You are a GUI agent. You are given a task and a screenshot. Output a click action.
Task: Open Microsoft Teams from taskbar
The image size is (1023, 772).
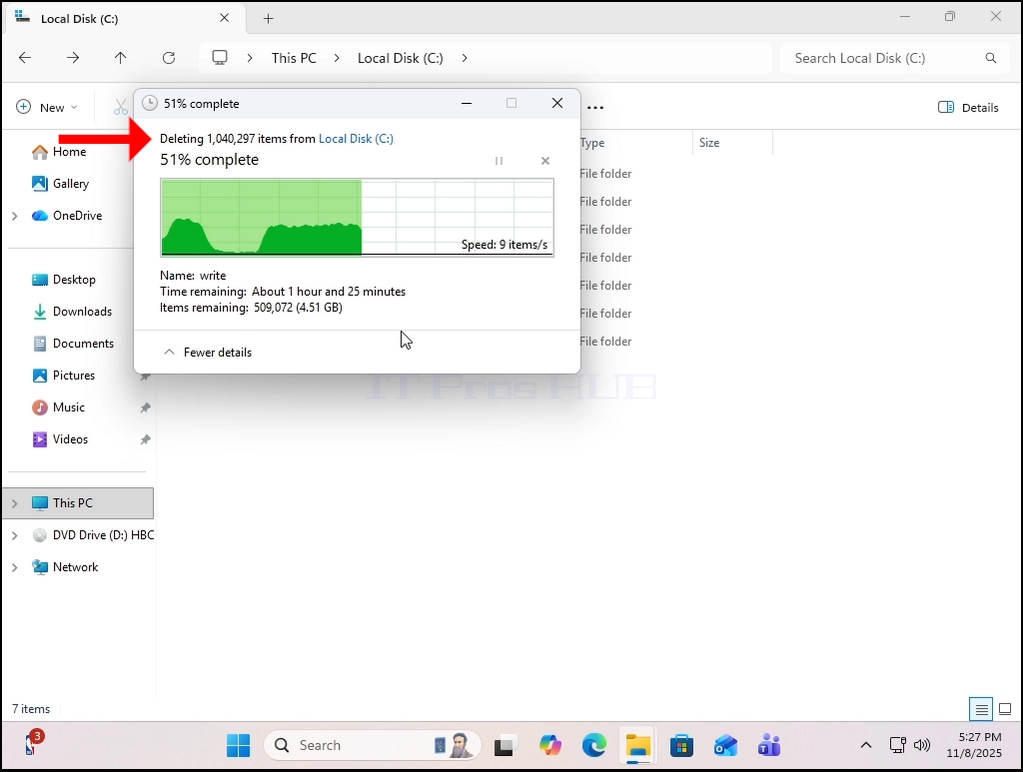[769, 745]
